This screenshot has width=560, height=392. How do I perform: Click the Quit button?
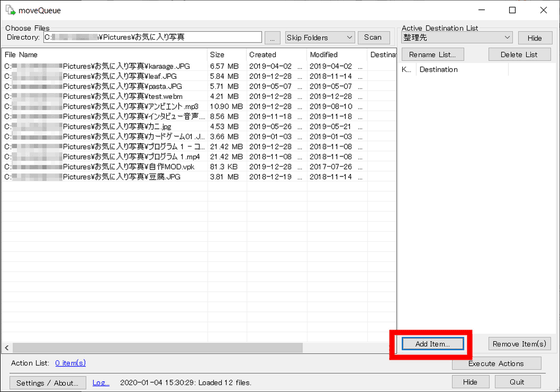(517, 382)
